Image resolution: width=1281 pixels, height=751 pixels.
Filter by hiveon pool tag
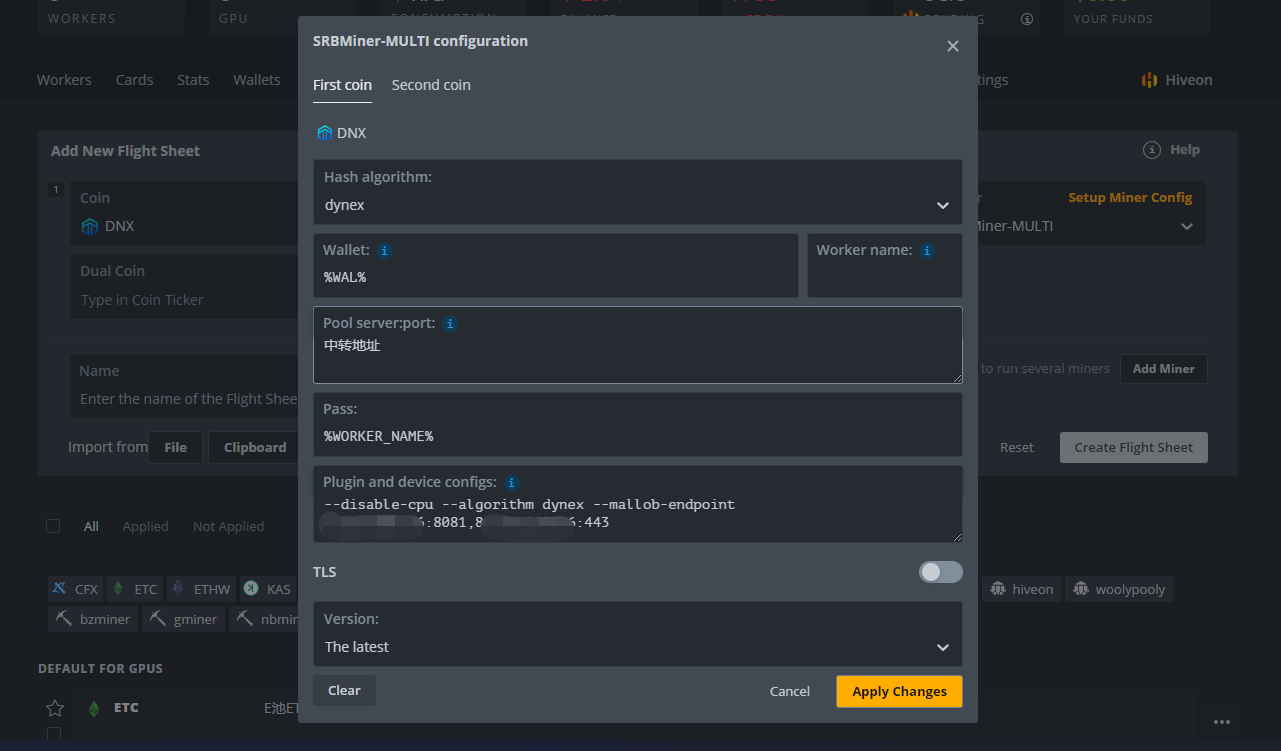1021,589
